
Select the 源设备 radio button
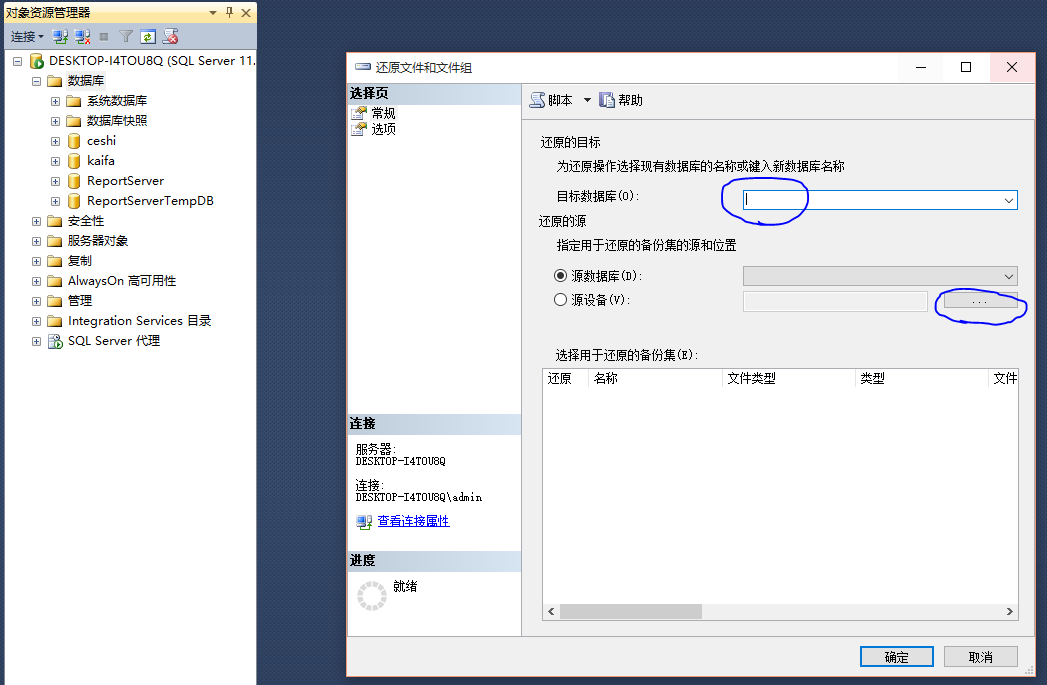coord(560,300)
